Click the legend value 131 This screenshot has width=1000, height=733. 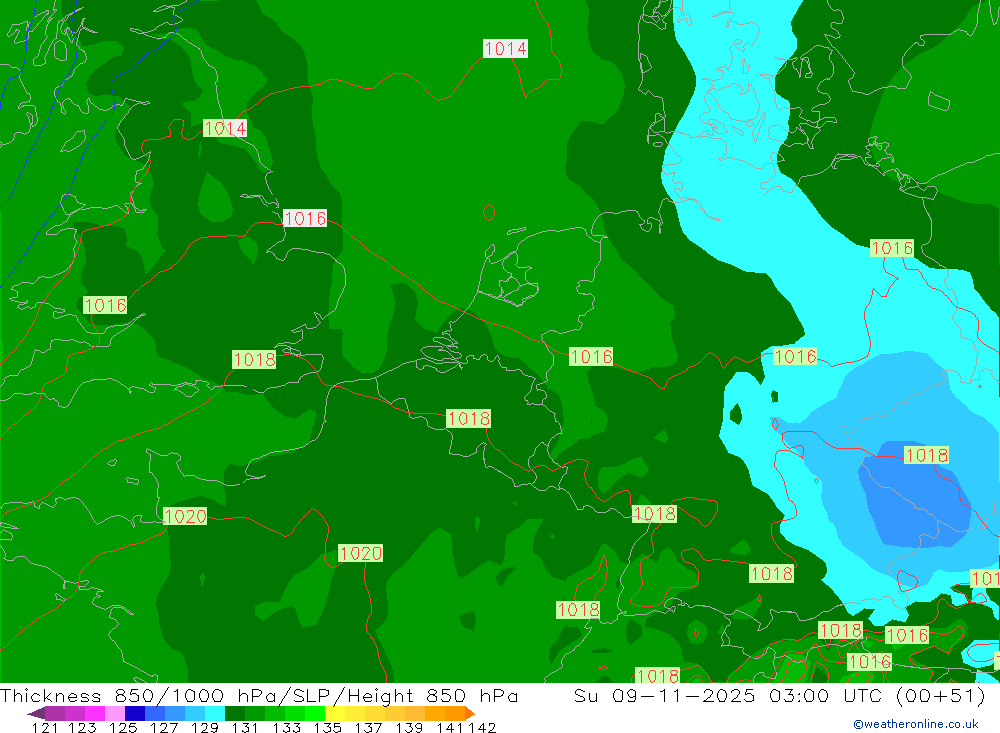(245, 727)
